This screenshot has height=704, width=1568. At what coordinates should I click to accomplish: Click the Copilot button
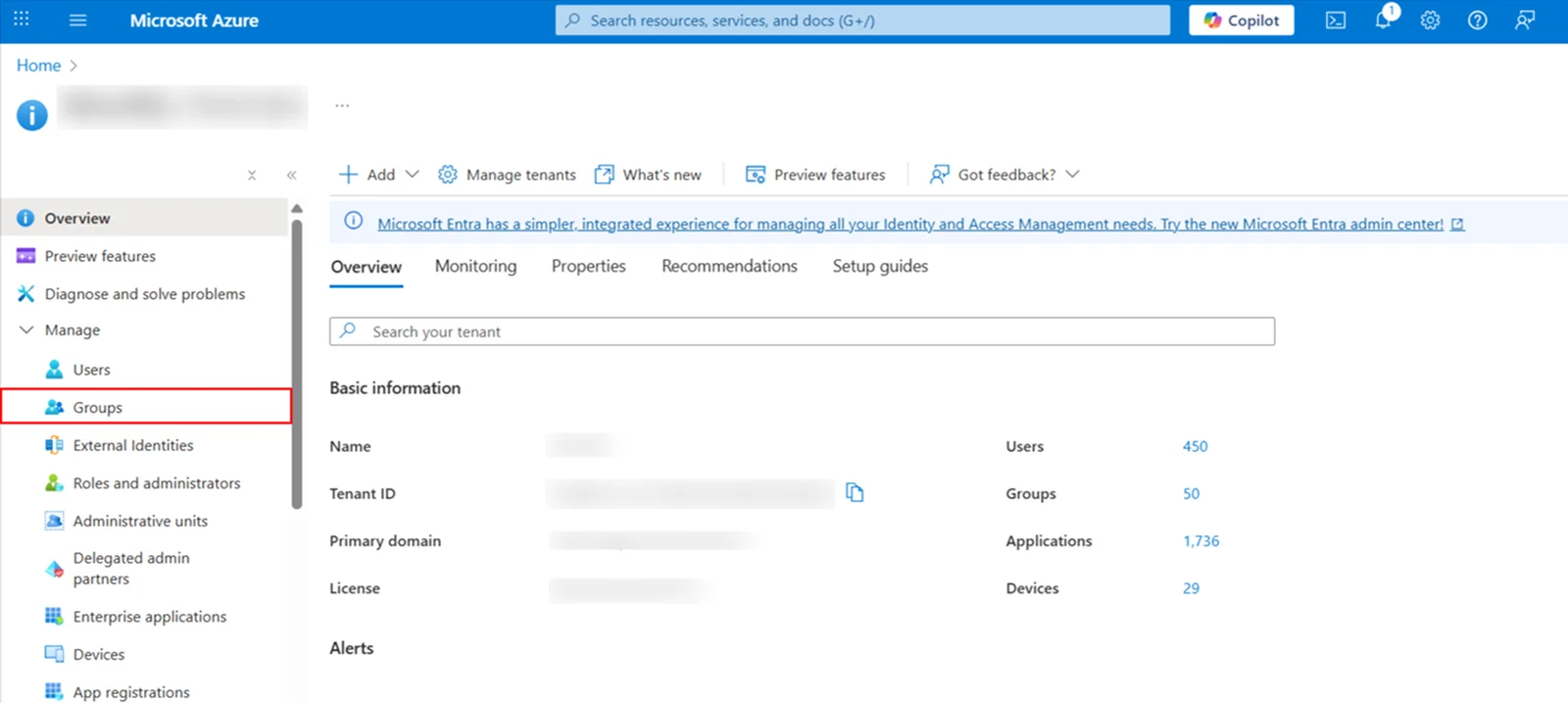point(1242,20)
